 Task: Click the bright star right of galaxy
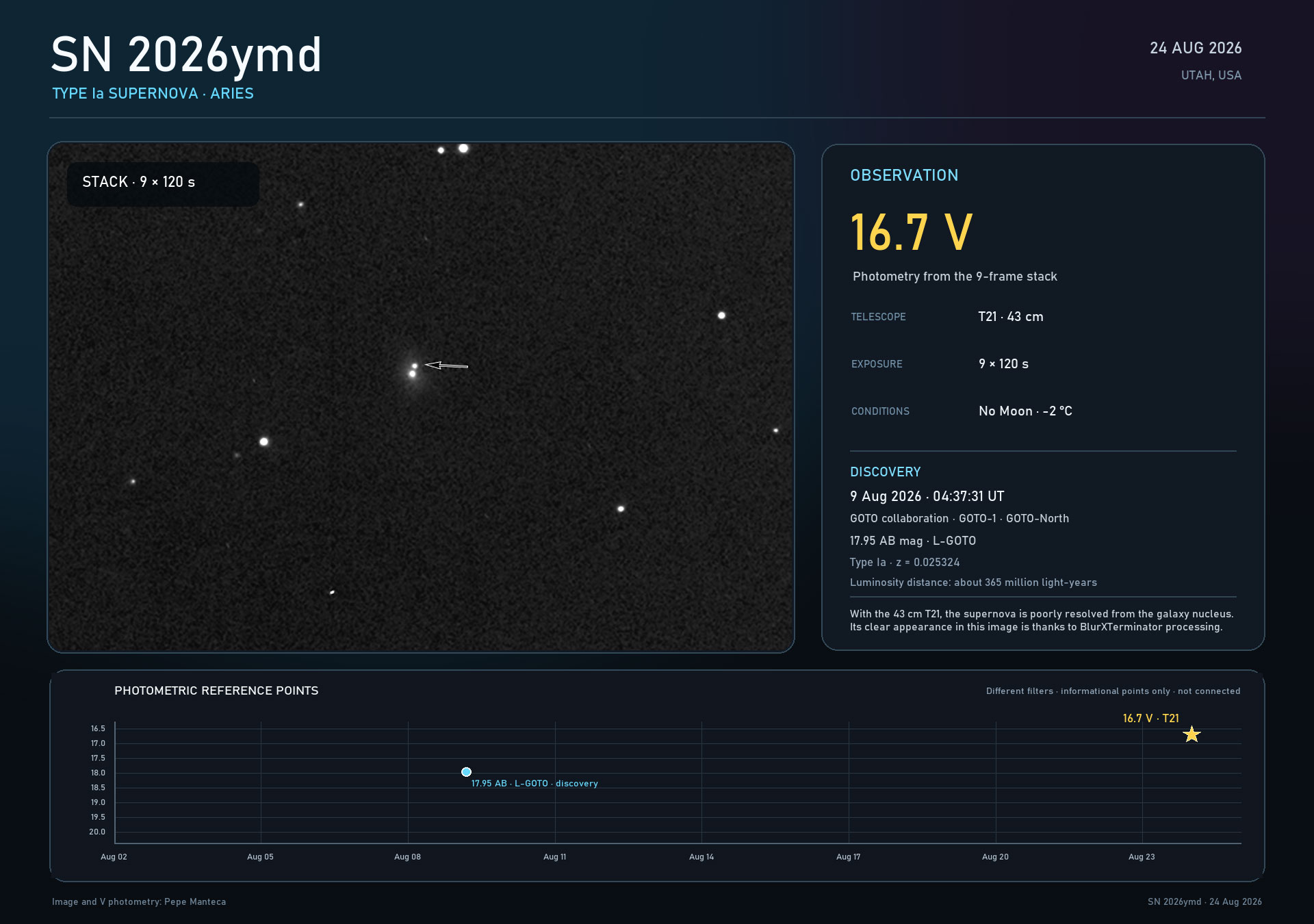pos(721,316)
